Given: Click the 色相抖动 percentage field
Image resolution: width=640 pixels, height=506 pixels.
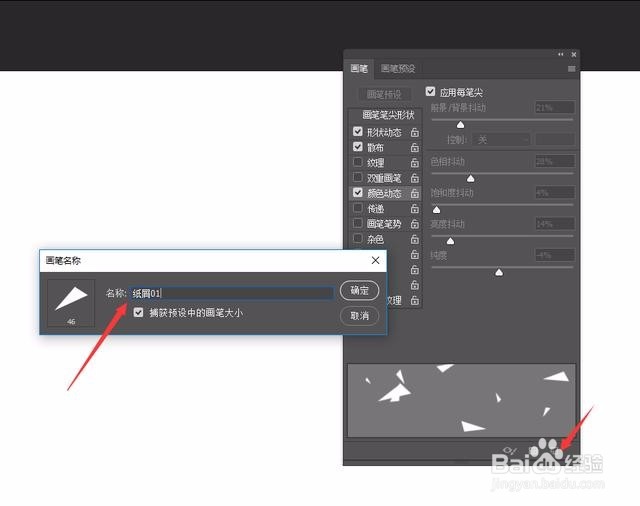Looking at the screenshot, I should pos(555,162).
